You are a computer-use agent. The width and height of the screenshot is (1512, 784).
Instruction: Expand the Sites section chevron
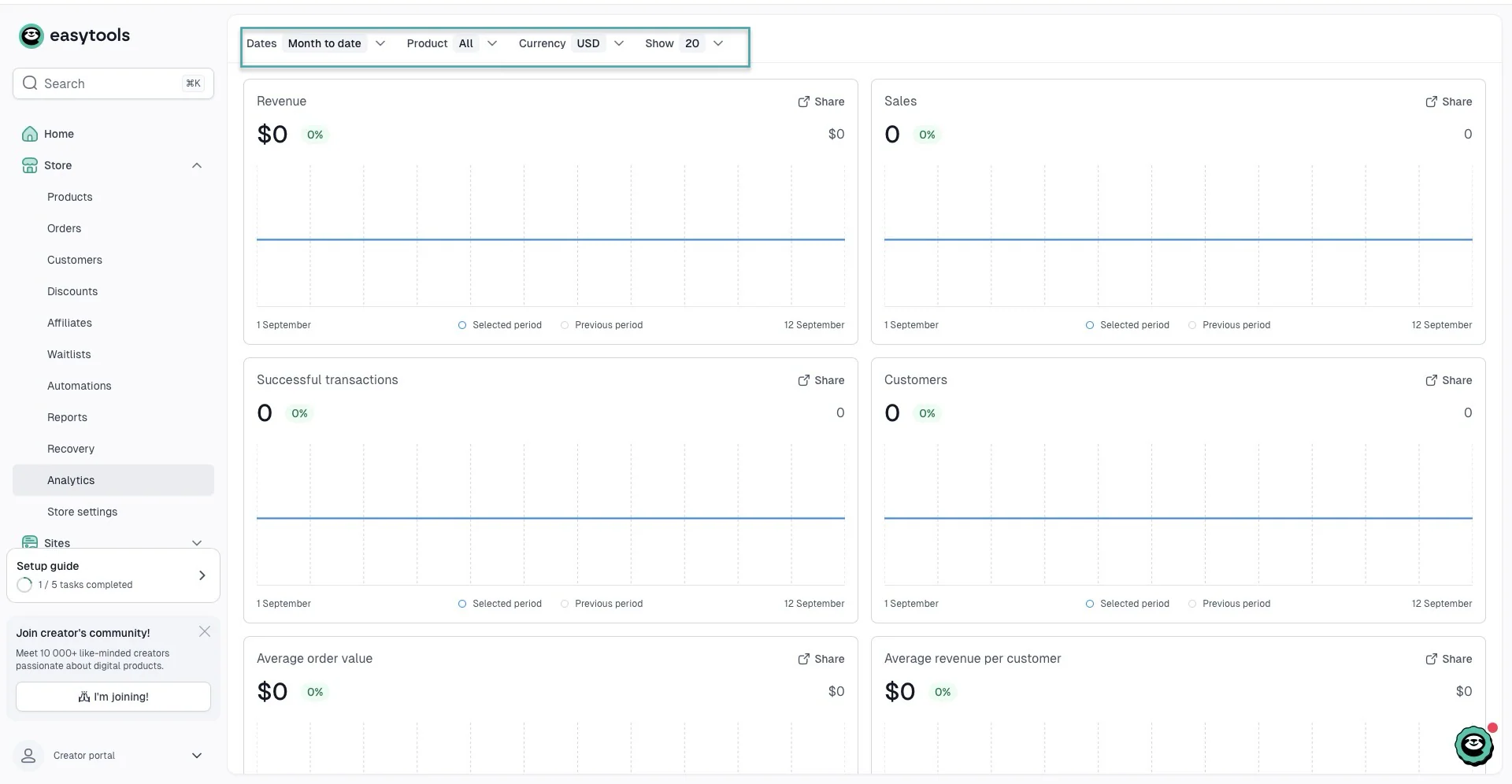point(197,542)
